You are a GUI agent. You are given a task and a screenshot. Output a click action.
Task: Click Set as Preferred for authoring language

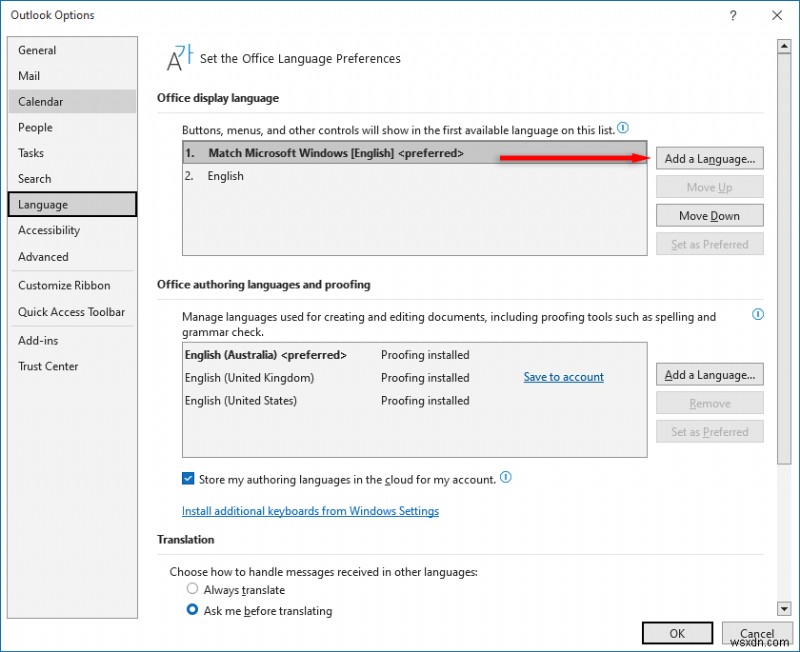709,432
